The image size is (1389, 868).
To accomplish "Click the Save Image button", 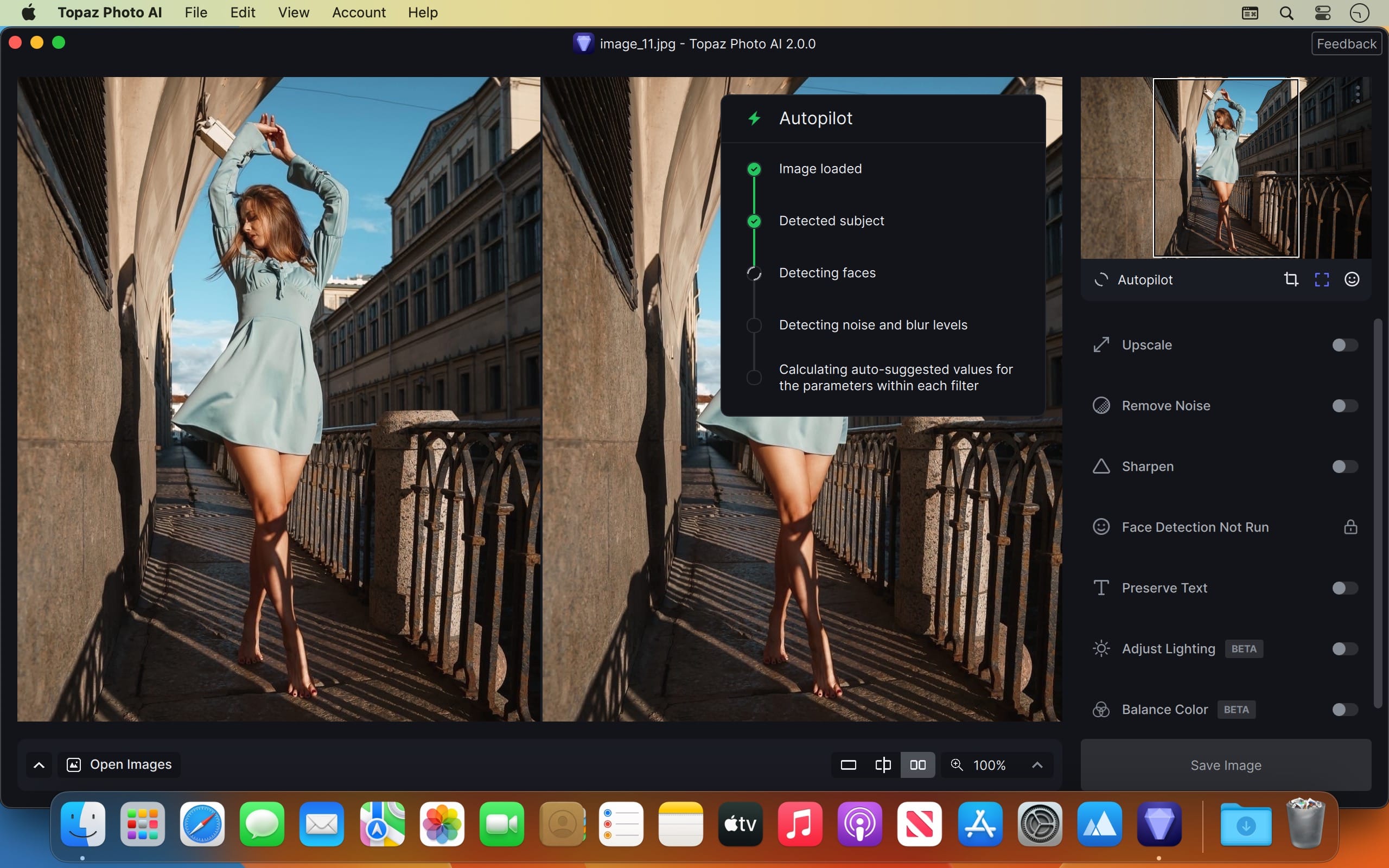I will [1225, 765].
